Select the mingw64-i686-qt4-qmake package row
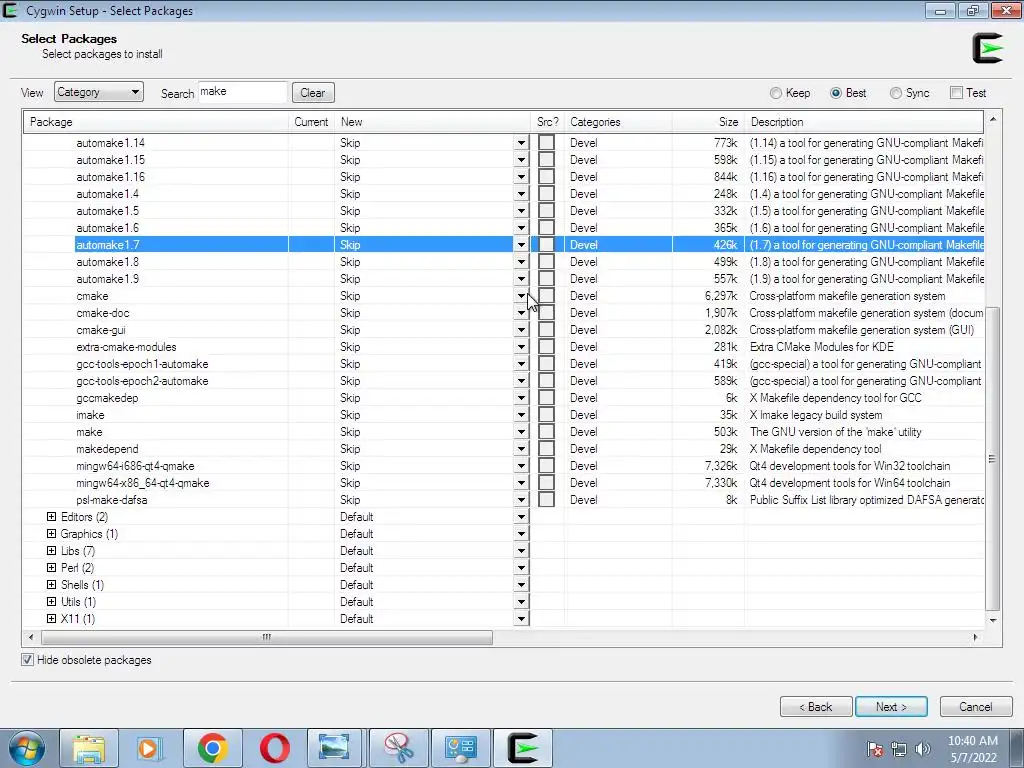Image resolution: width=1024 pixels, height=768 pixels. 503,466
